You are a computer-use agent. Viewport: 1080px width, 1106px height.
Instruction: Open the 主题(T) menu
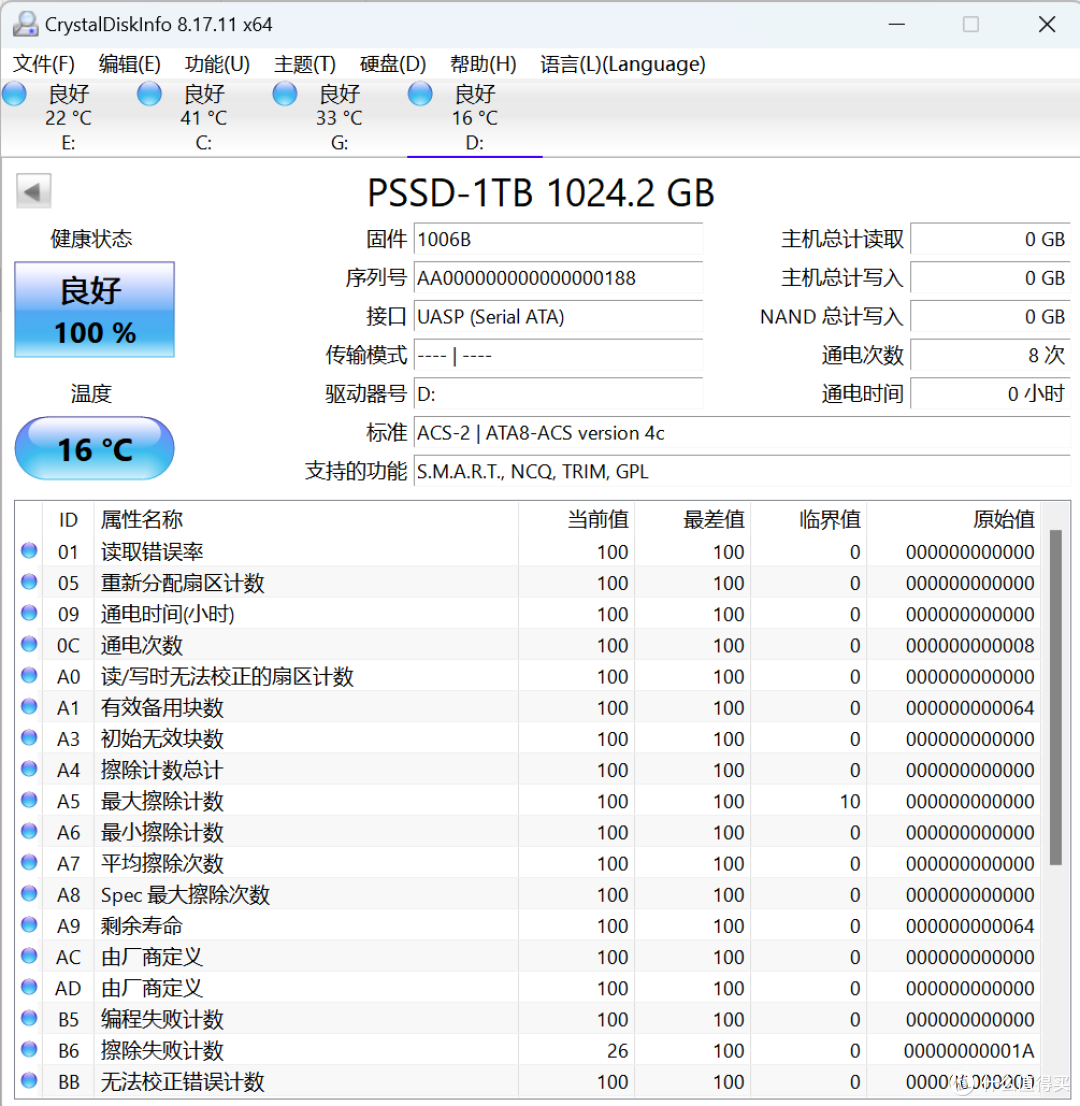(305, 64)
